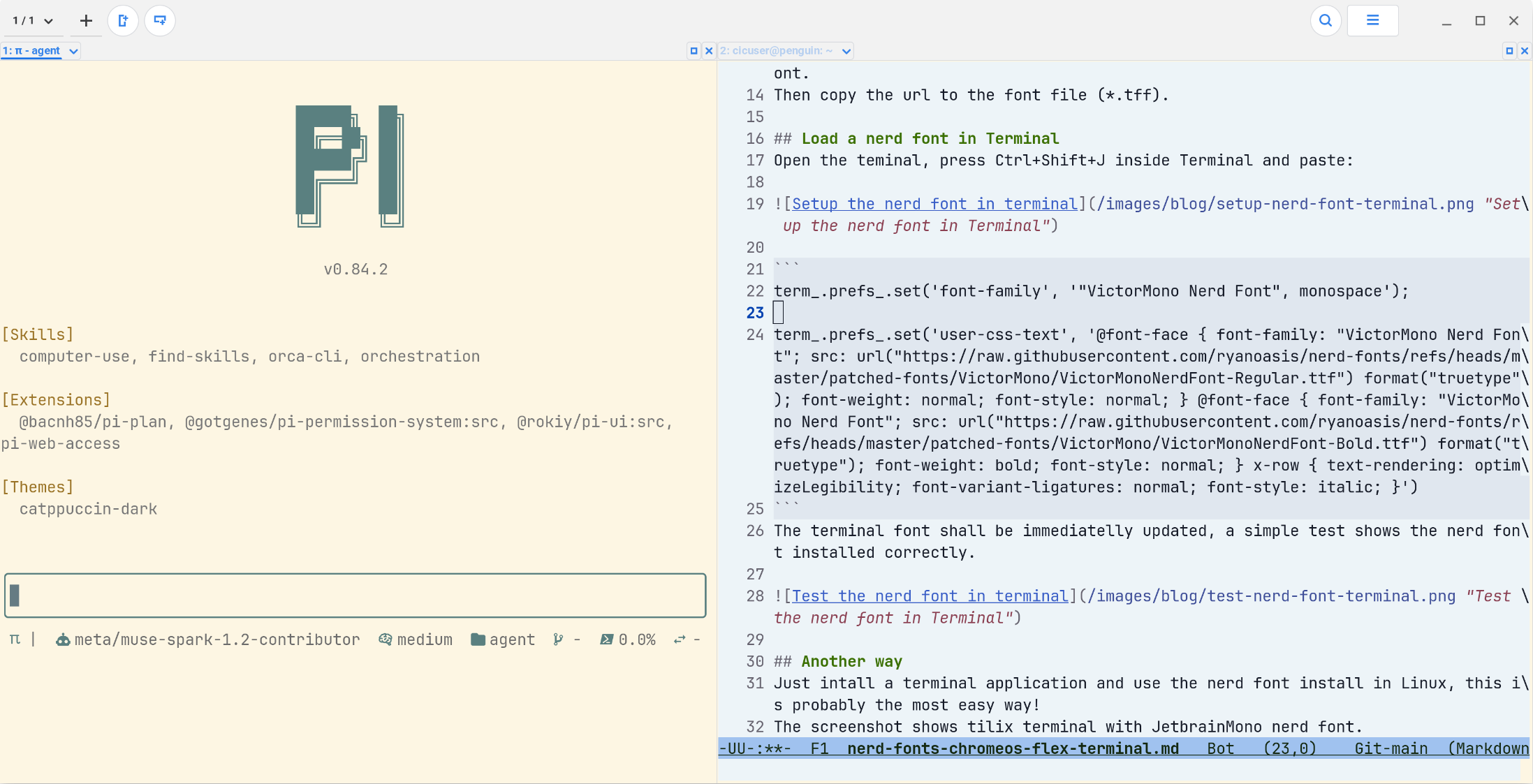Click the 'Another way' heading
1533x784 pixels.
point(852,661)
